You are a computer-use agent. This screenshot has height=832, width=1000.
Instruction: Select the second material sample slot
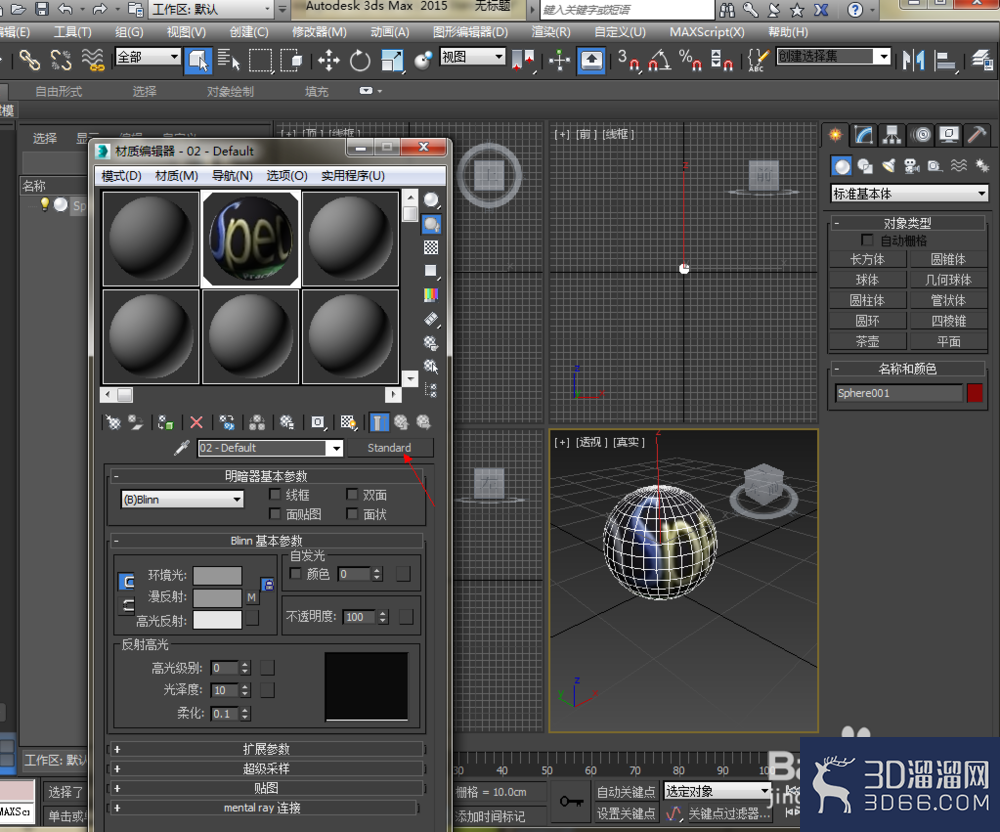250,238
